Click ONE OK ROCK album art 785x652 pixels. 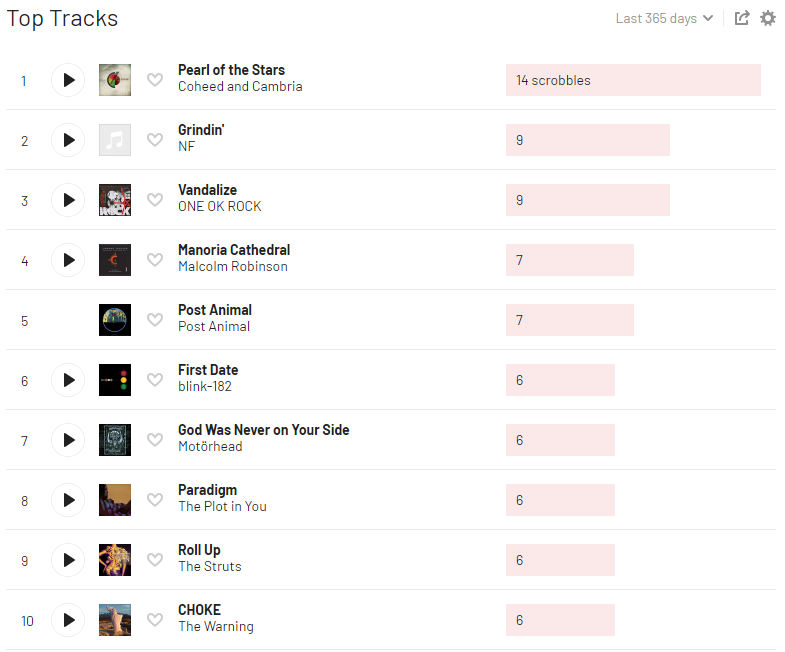[x=115, y=200]
